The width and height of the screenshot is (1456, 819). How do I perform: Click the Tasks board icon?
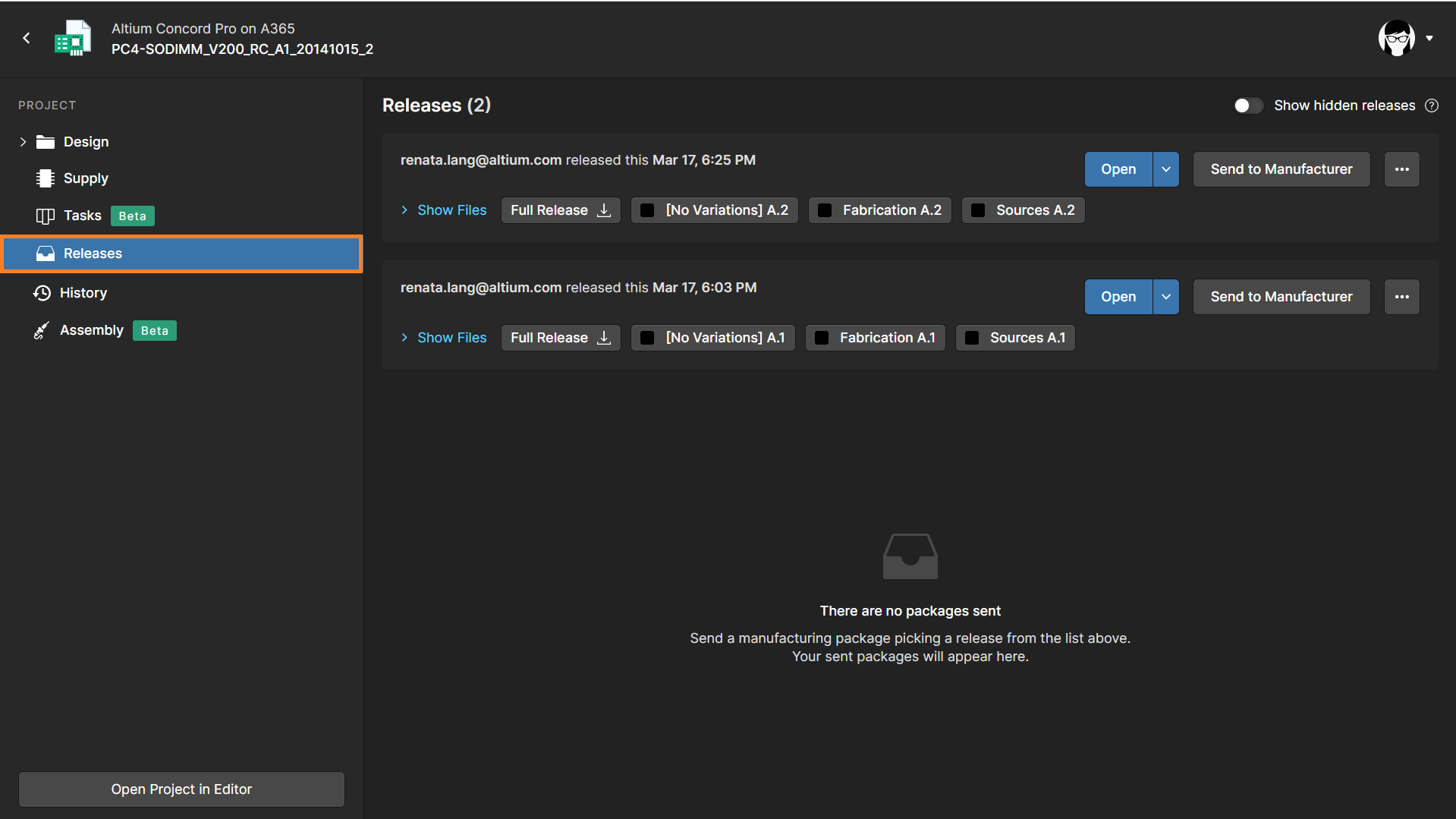coord(46,216)
